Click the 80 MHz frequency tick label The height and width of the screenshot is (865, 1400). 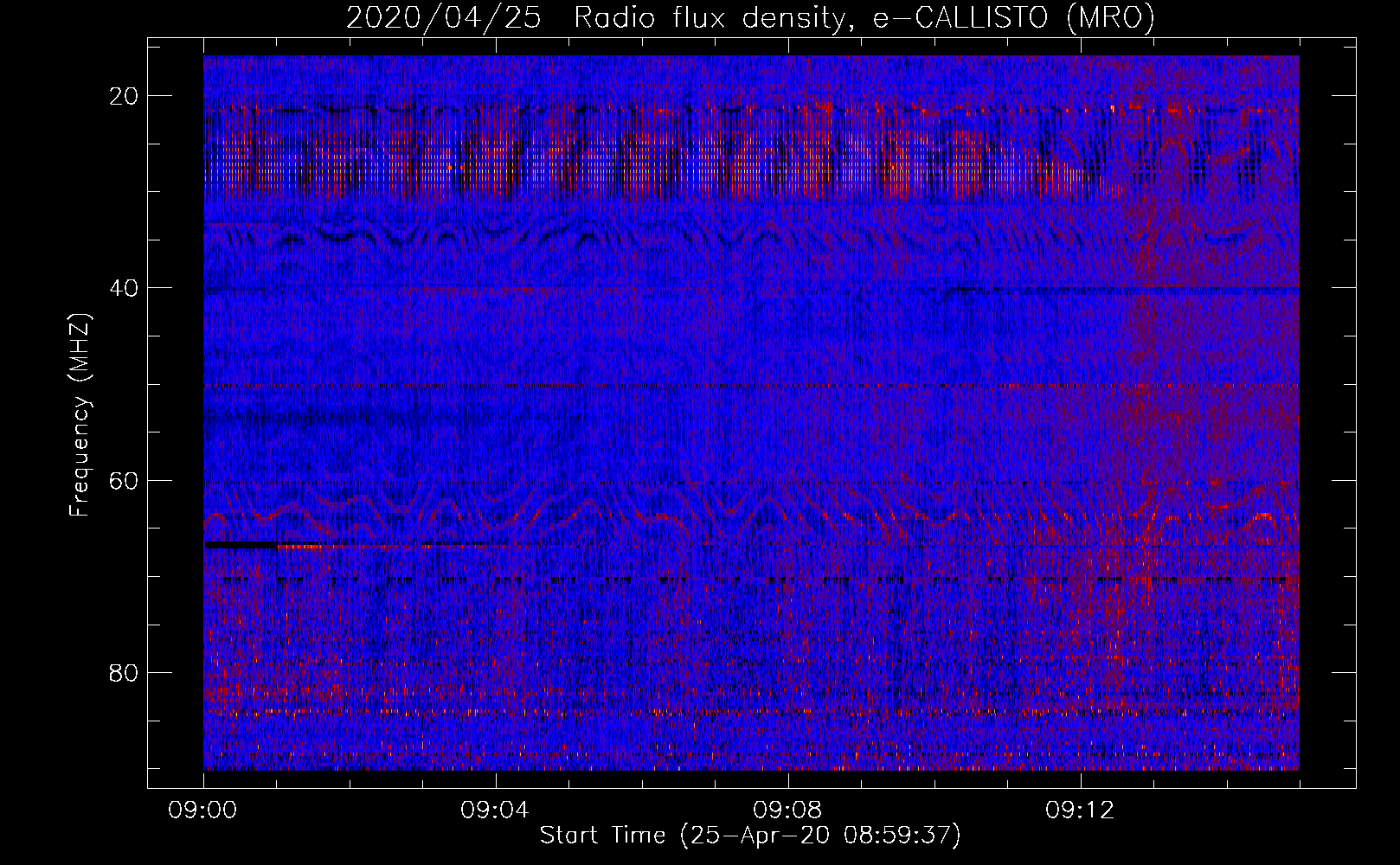pos(125,672)
